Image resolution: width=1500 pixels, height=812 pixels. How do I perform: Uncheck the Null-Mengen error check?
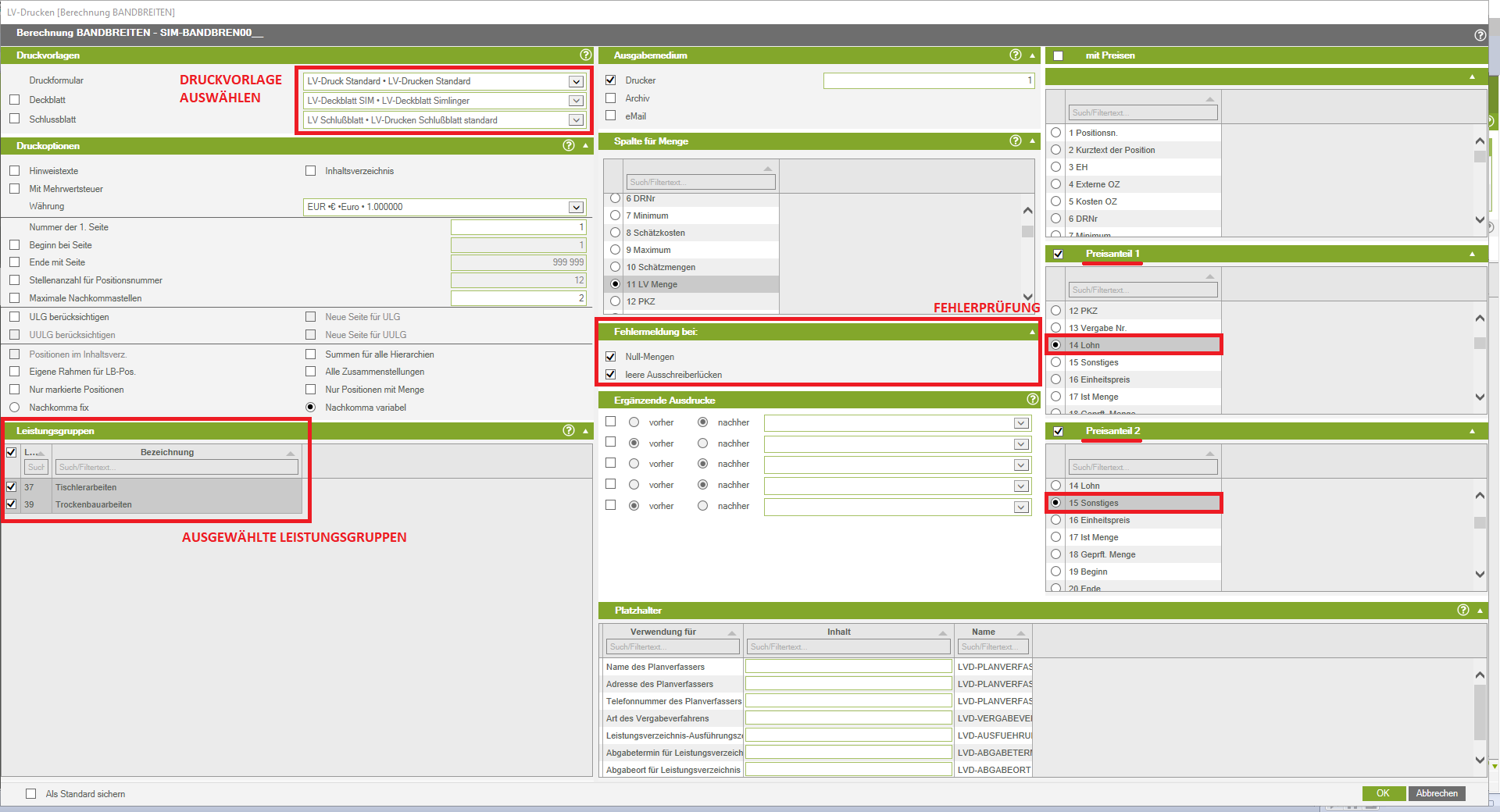611,357
